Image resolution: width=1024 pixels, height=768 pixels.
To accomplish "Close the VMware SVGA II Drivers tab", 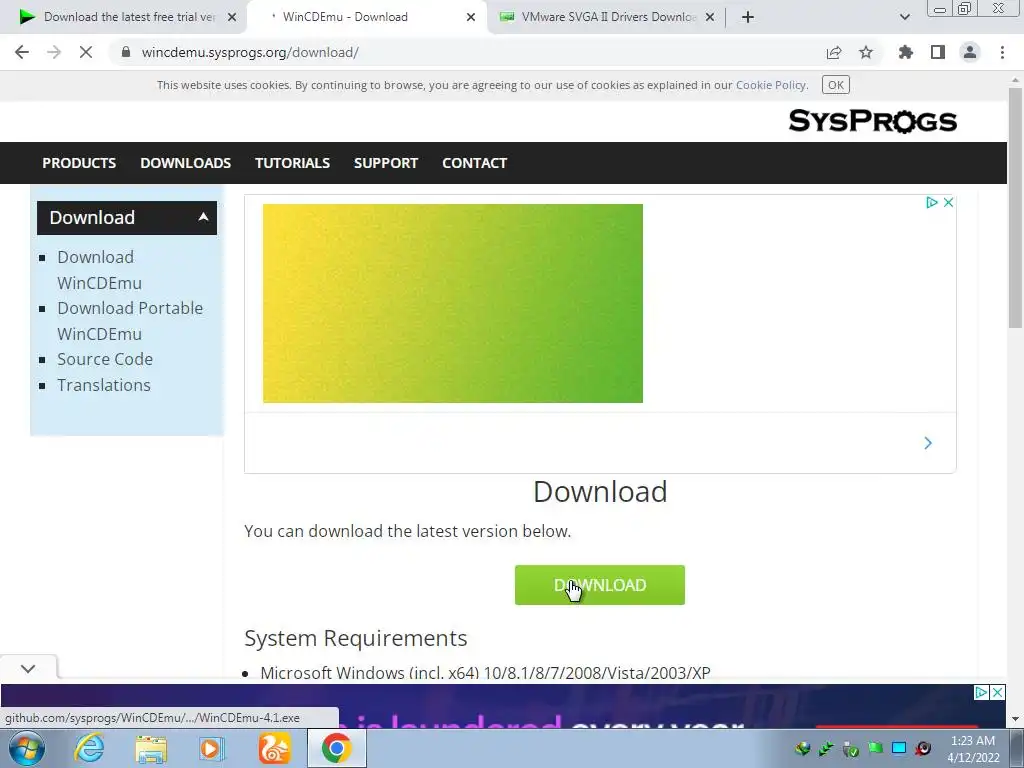I will (x=710, y=17).
